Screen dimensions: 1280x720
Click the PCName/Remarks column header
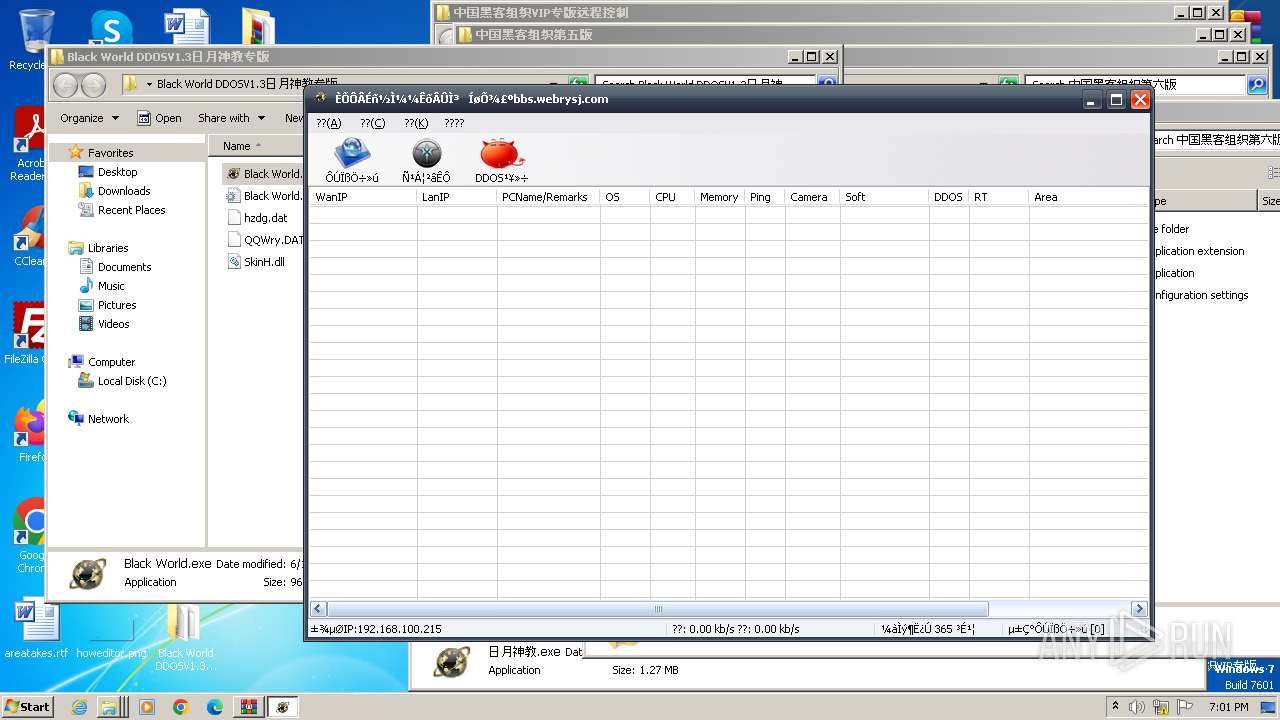pyautogui.click(x=549, y=197)
